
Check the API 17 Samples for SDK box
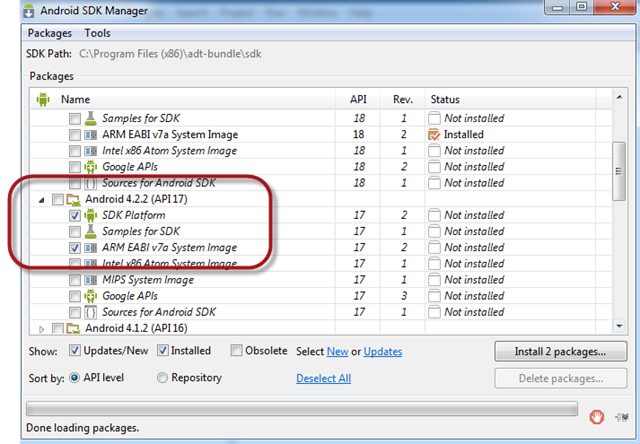(x=75, y=232)
